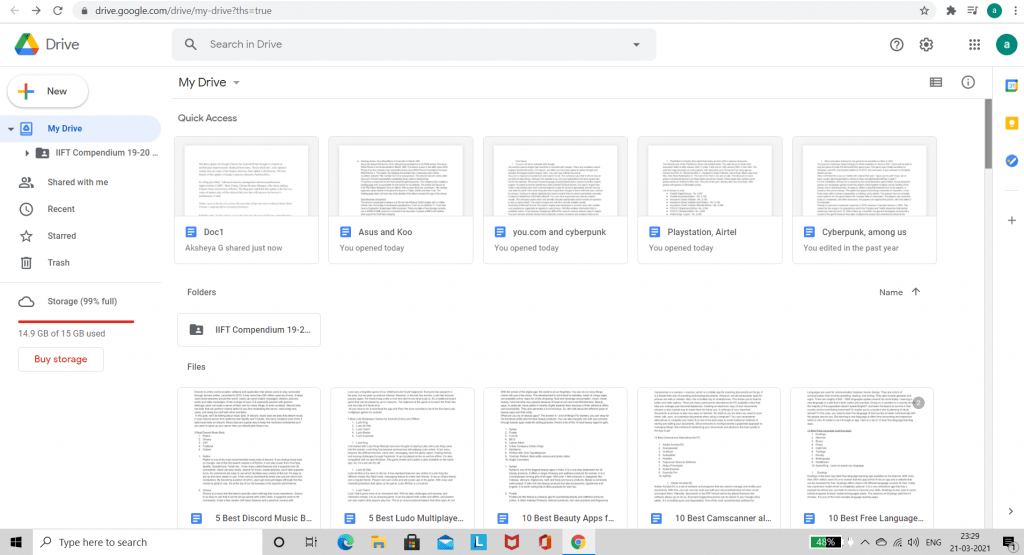Open Doc1 quick access thumbnail
The width and height of the screenshot is (1024, 555).
246,200
